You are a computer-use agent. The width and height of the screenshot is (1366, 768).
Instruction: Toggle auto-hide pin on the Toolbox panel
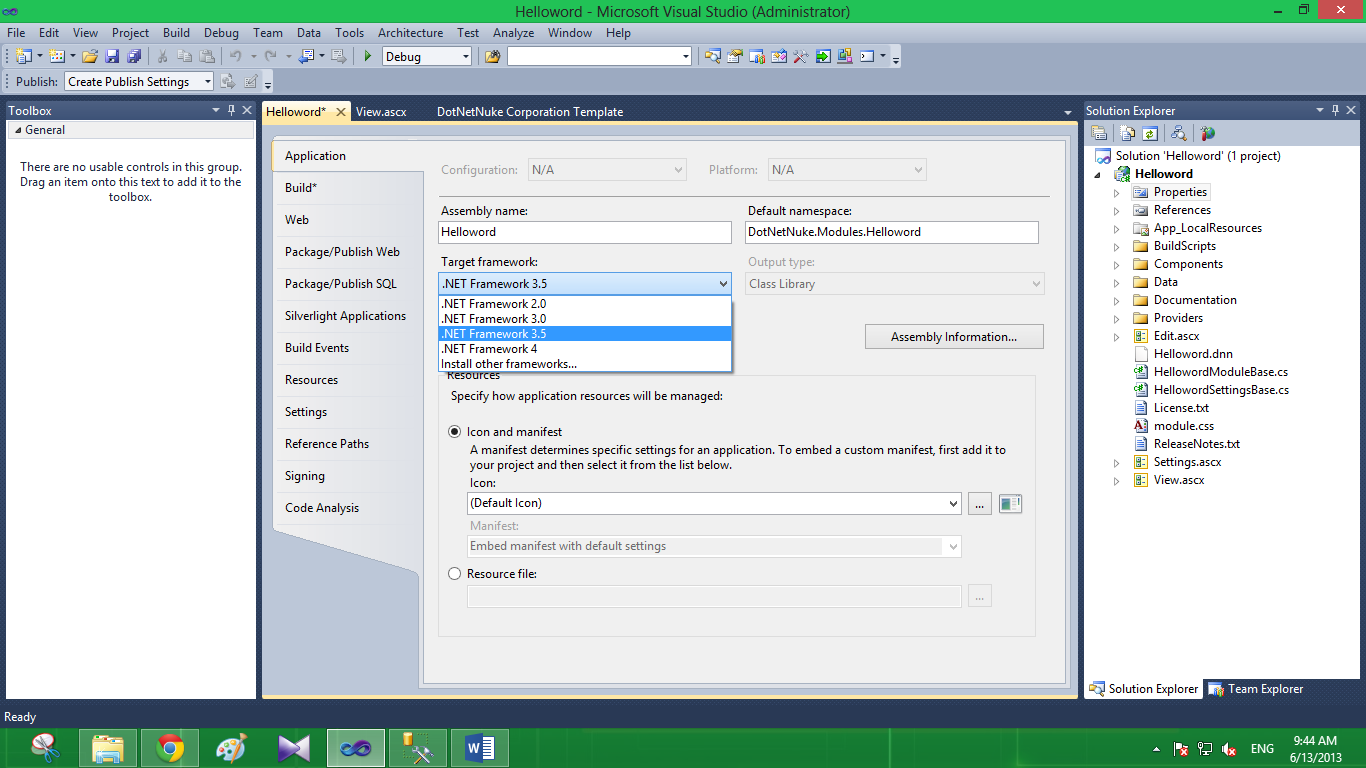[x=232, y=110]
